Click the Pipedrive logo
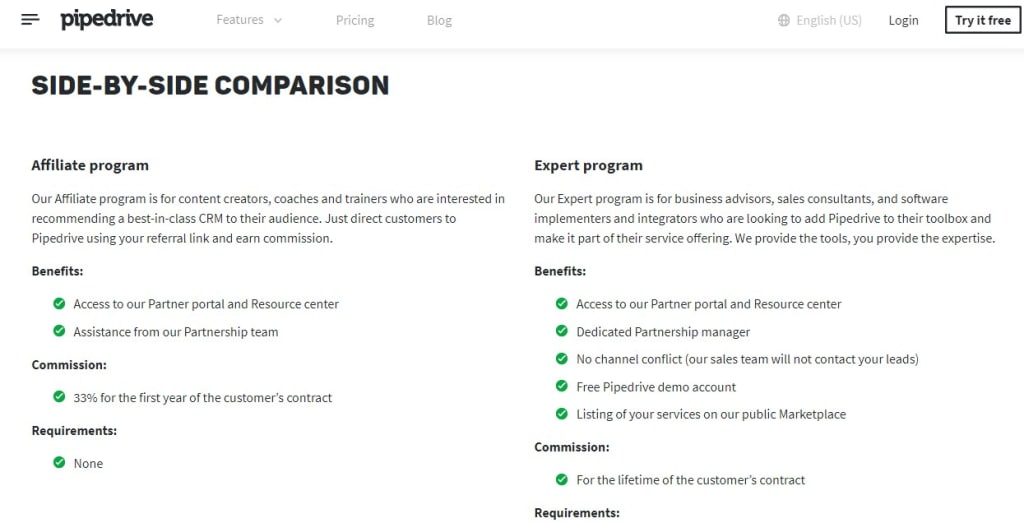This screenshot has width=1024, height=523. click(107, 20)
